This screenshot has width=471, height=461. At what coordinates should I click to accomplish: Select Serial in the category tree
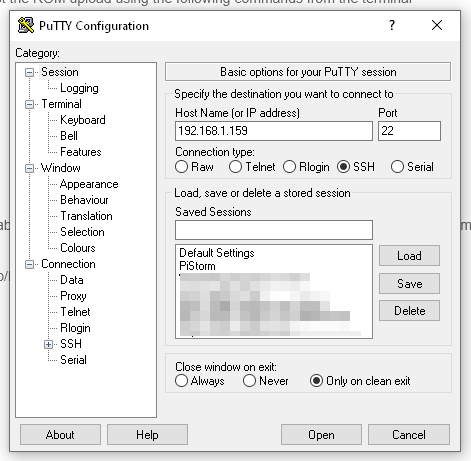pos(73,360)
